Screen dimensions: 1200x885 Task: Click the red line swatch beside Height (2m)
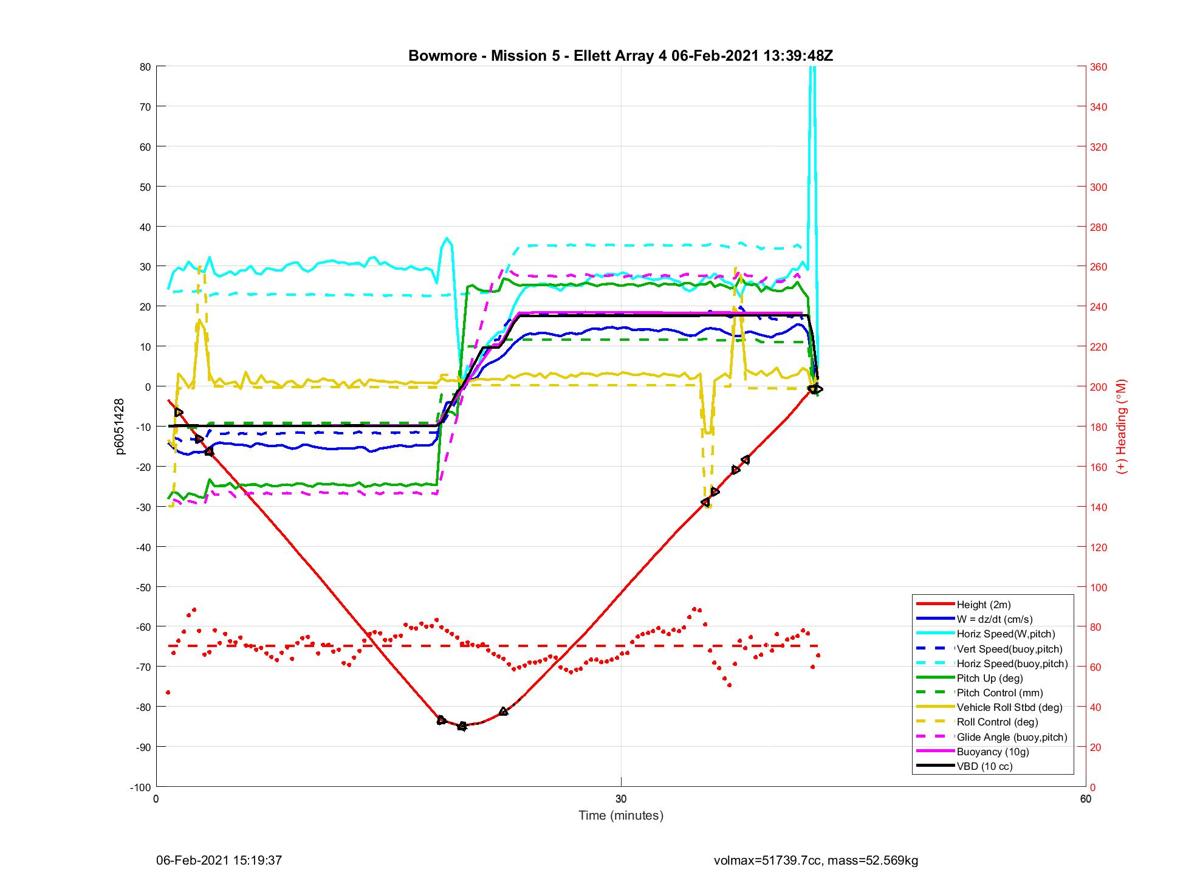pyautogui.click(x=935, y=605)
